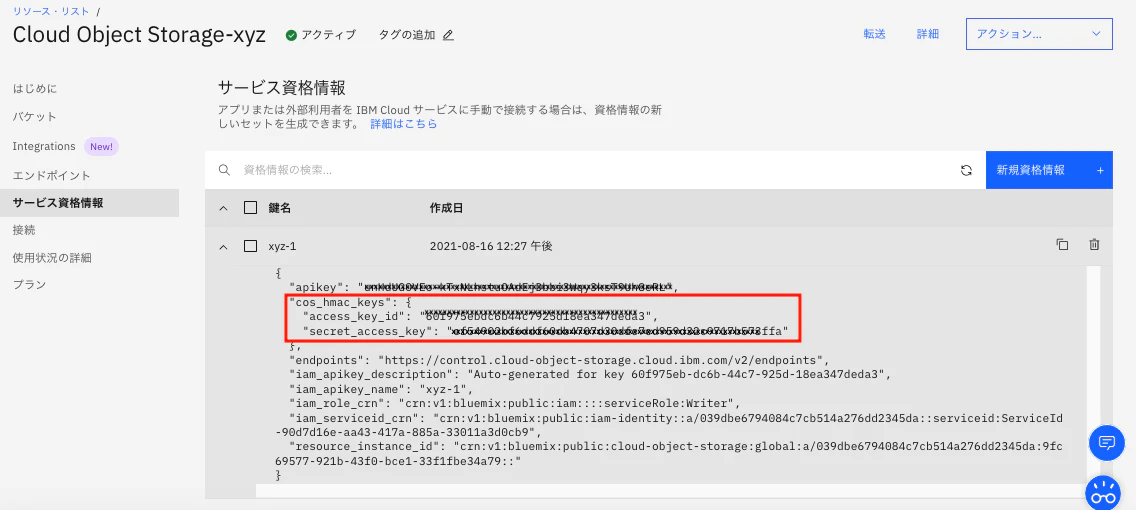
Task: Click the edit pencil icon beside タグの追加
Action: [x=448, y=35]
